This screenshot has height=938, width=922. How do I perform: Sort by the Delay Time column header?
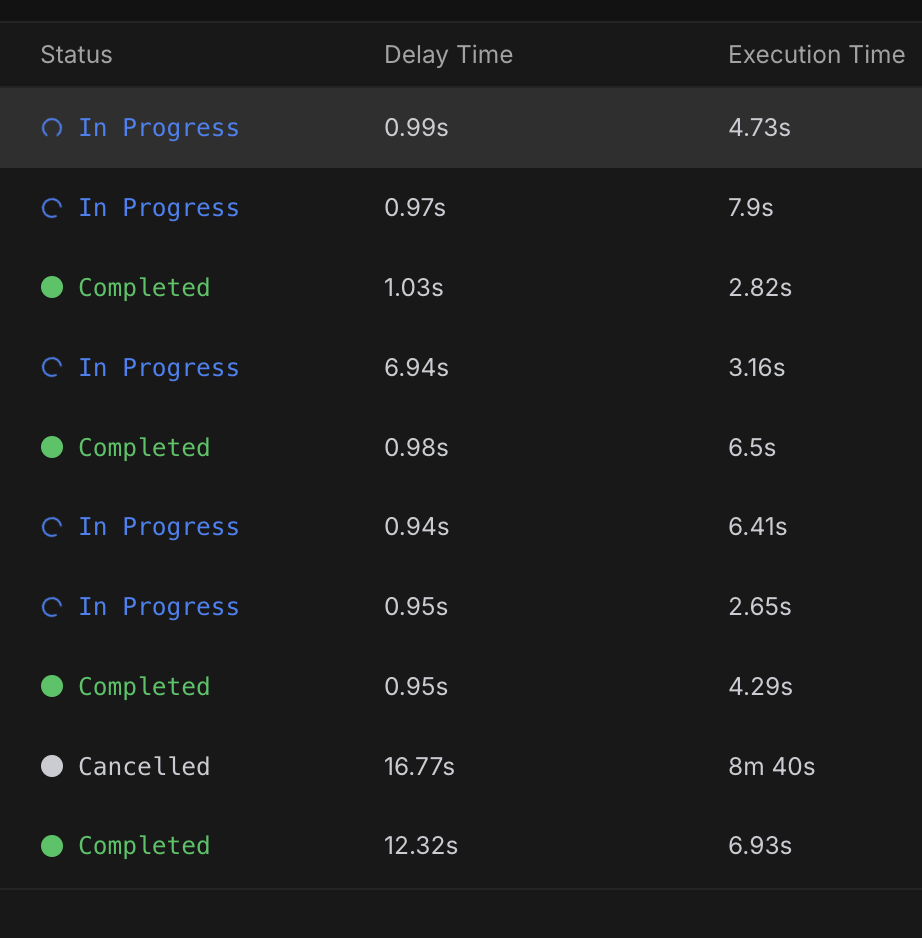pyautogui.click(x=449, y=54)
